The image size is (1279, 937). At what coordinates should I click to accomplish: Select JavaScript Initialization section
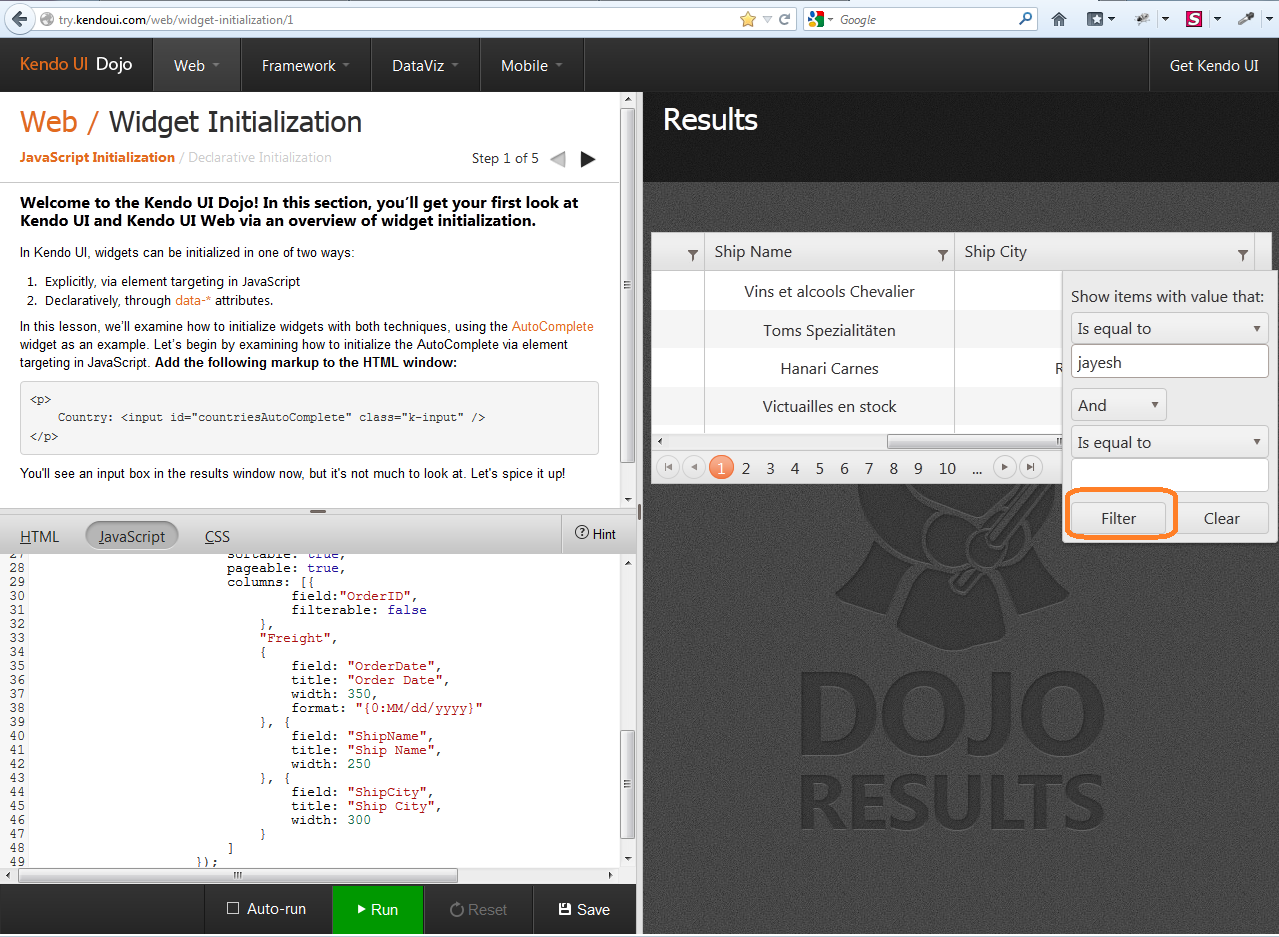pos(97,157)
